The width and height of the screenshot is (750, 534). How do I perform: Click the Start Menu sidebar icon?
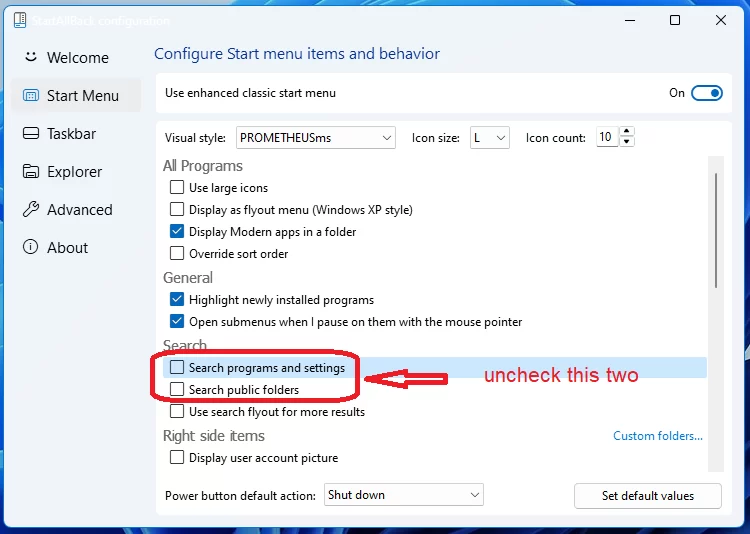point(31,96)
